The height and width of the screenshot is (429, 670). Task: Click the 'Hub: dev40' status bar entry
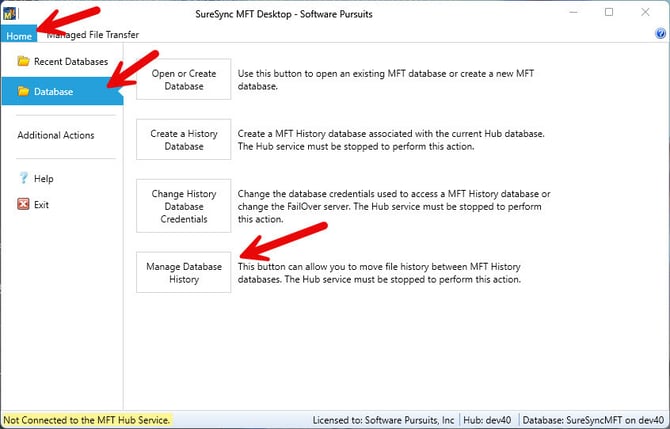(x=487, y=420)
